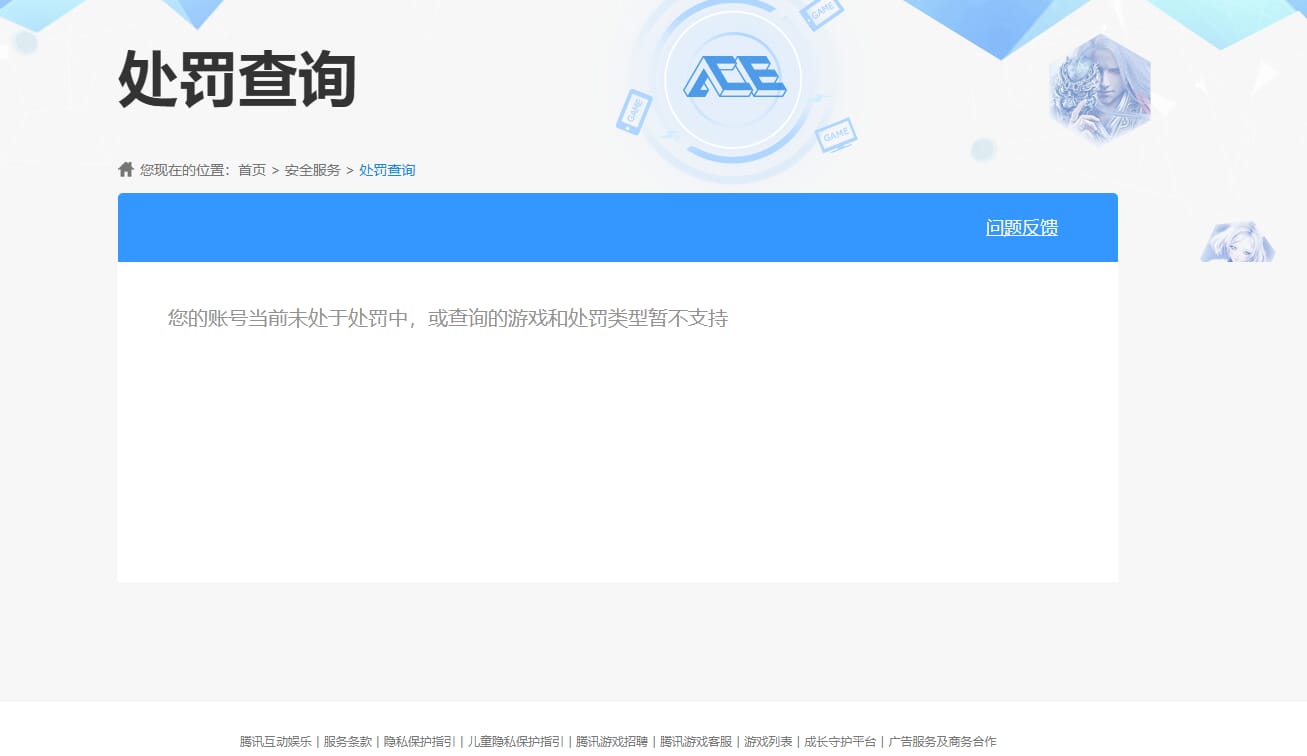Click the punishment query result message text
The width and height of the screenshot is (1307, 756).
pyautogui.click(x=448, y=318)
